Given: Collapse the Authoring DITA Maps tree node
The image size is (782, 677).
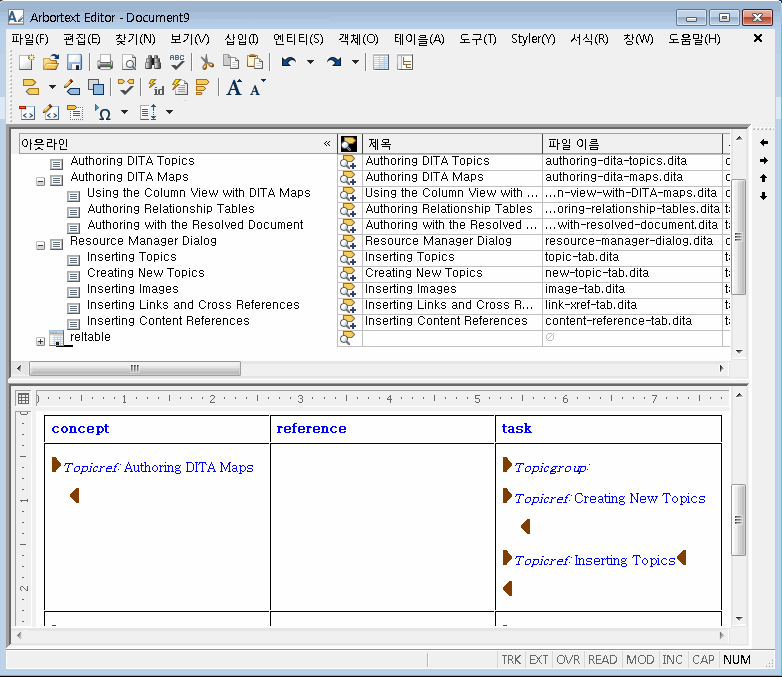Looking at the screenshot, I should (x=40, y=182).
